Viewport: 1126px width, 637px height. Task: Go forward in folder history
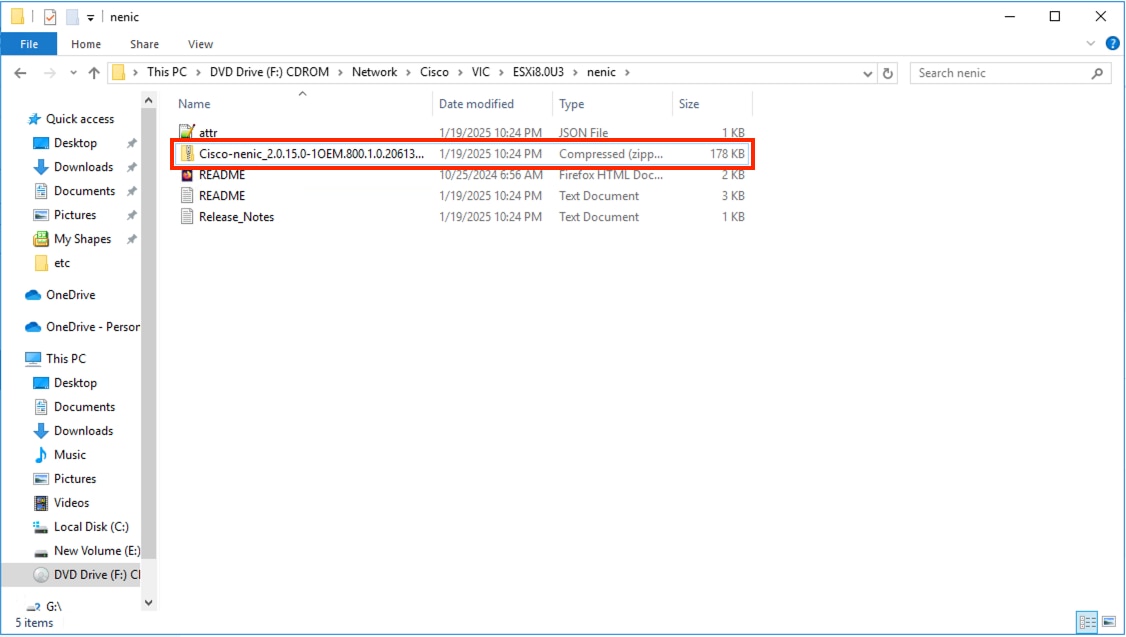tap(49, 73)
